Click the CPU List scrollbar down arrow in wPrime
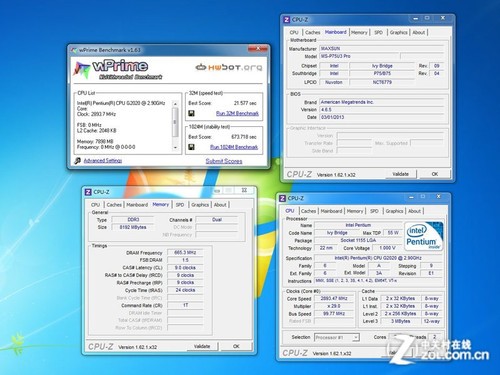 [x=175, y=148]
